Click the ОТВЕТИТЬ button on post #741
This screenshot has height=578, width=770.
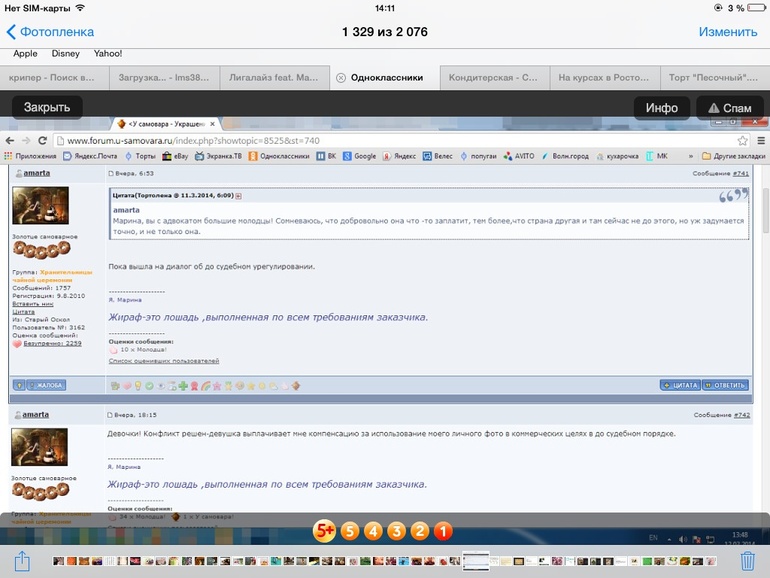click(x=725, y=385)
